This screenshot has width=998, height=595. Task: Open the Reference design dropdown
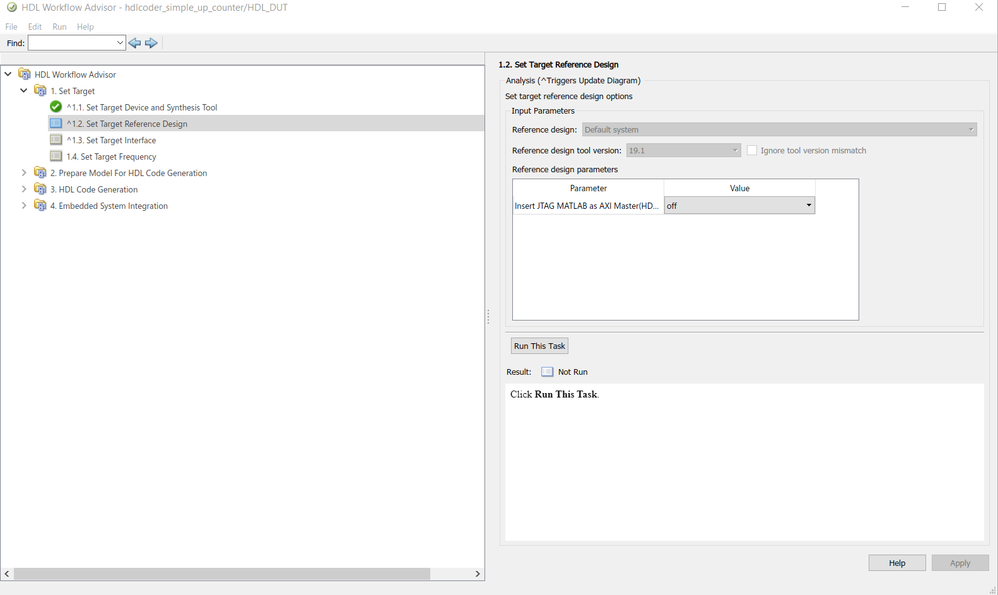779,129
